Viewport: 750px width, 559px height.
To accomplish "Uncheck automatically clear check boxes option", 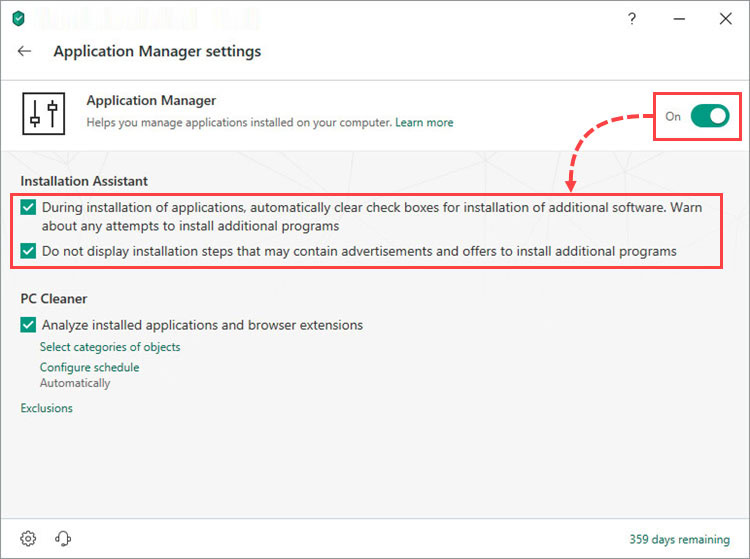I will [28, 208].
